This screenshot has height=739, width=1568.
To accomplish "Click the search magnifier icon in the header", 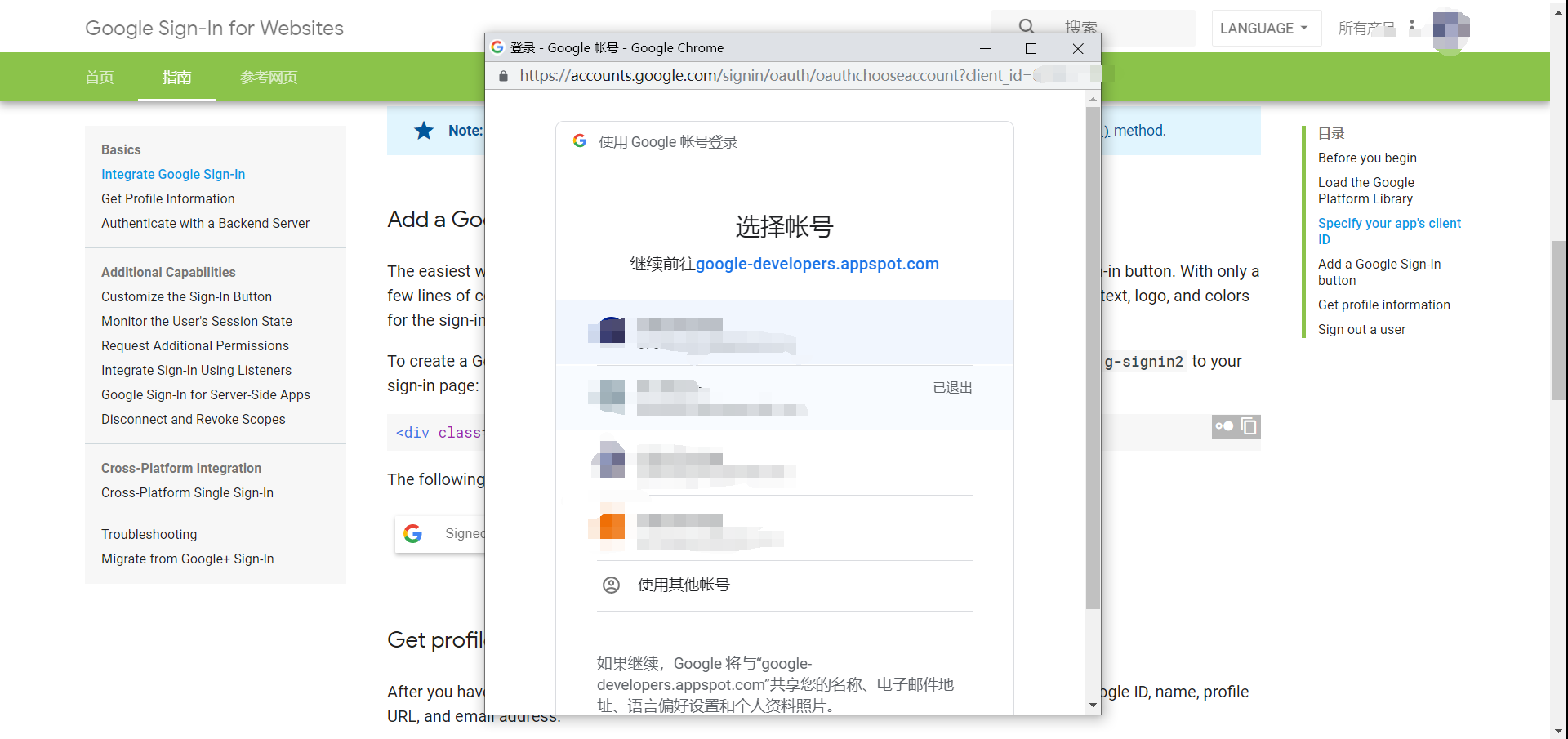I will point(1026,25).
